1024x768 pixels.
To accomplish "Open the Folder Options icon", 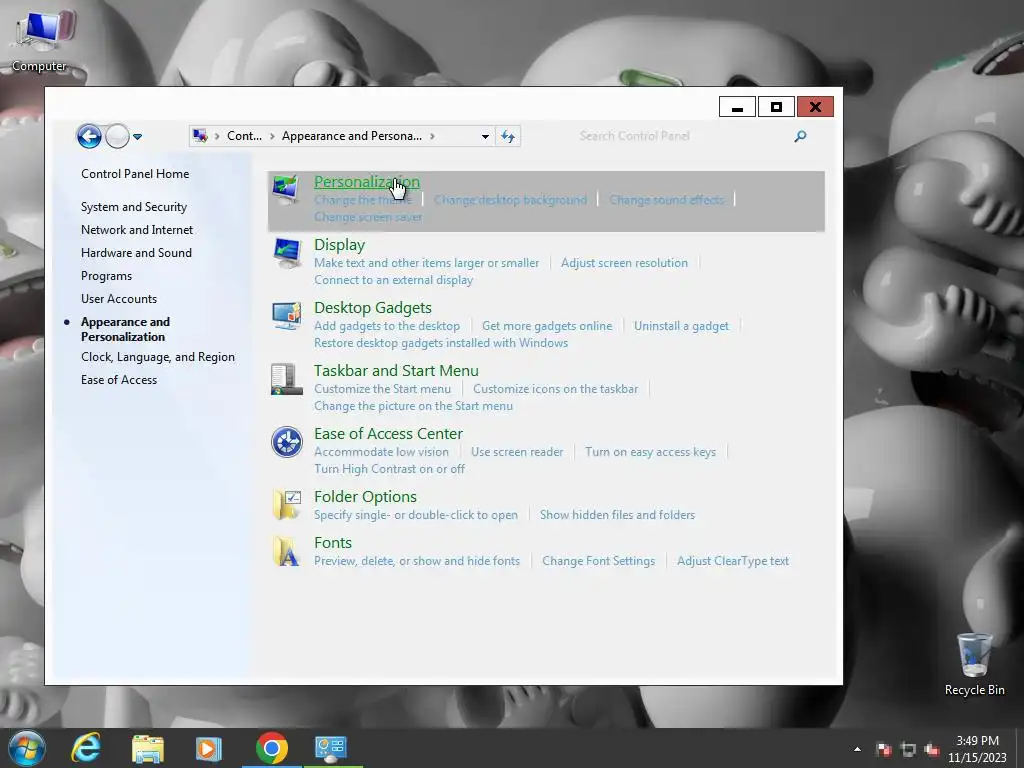I will (286, 505).
